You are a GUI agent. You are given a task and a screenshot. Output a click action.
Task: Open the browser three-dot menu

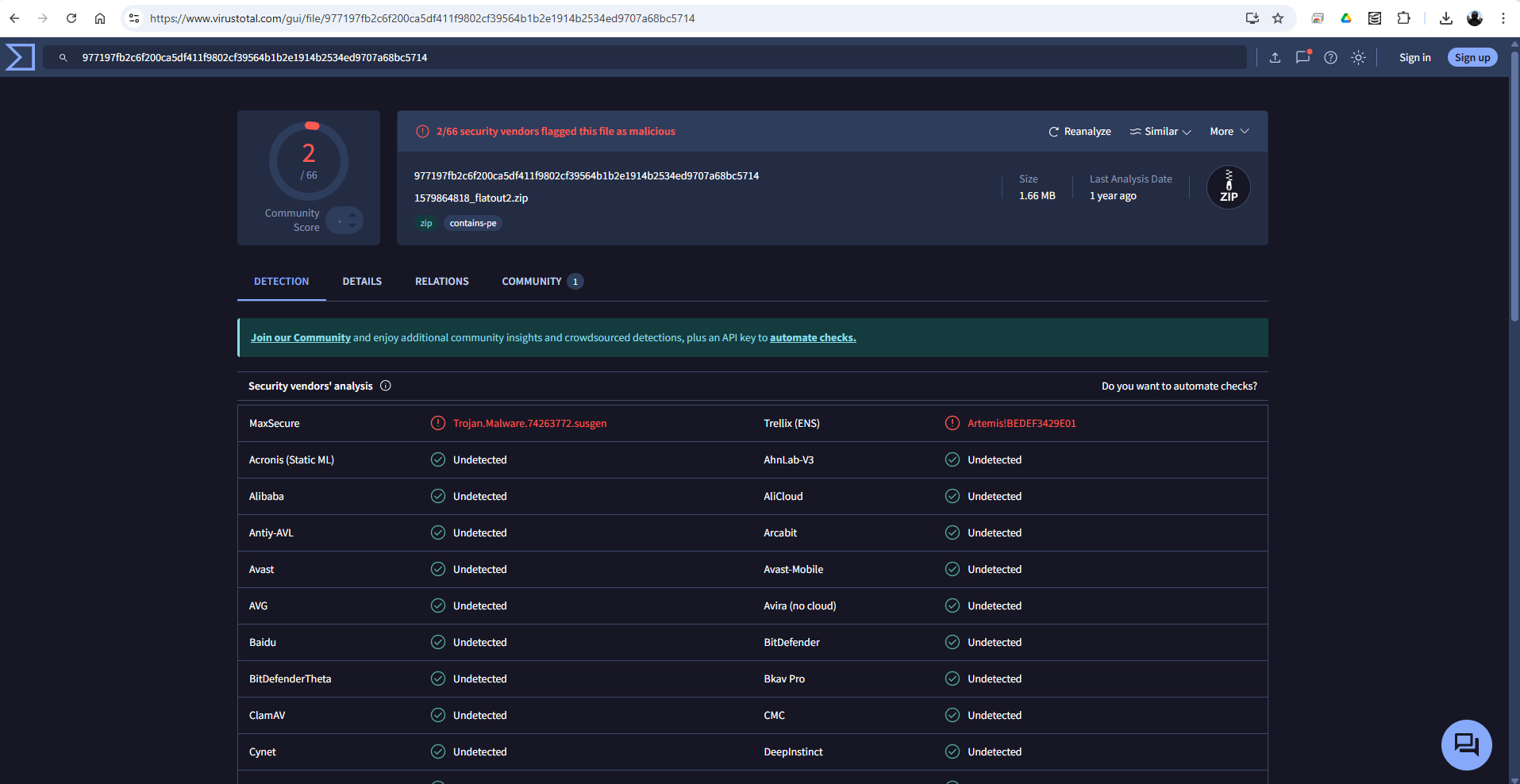1503,18
